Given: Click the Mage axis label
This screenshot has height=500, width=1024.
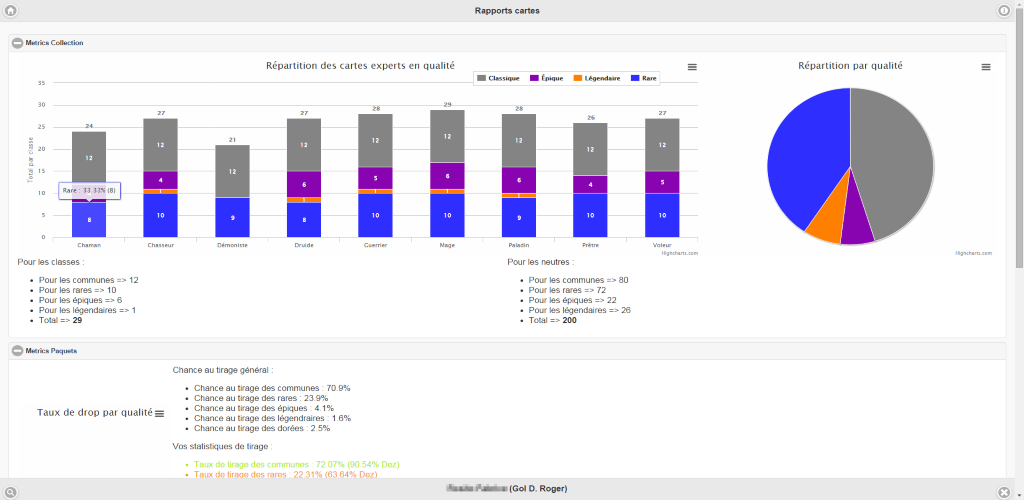Looking at the screenshot, I should pos(447,245).
